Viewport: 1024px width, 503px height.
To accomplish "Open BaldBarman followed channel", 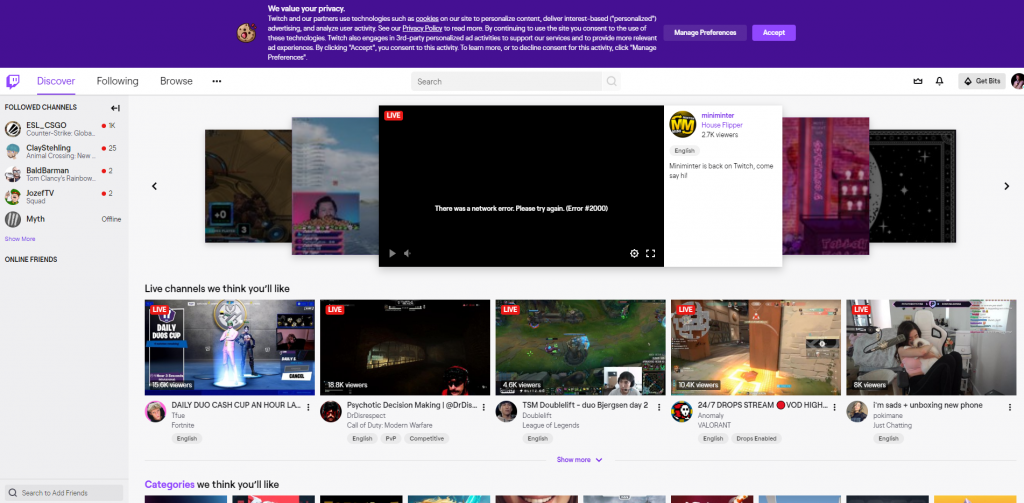I will pyautogui.click(x=64, y=174).
